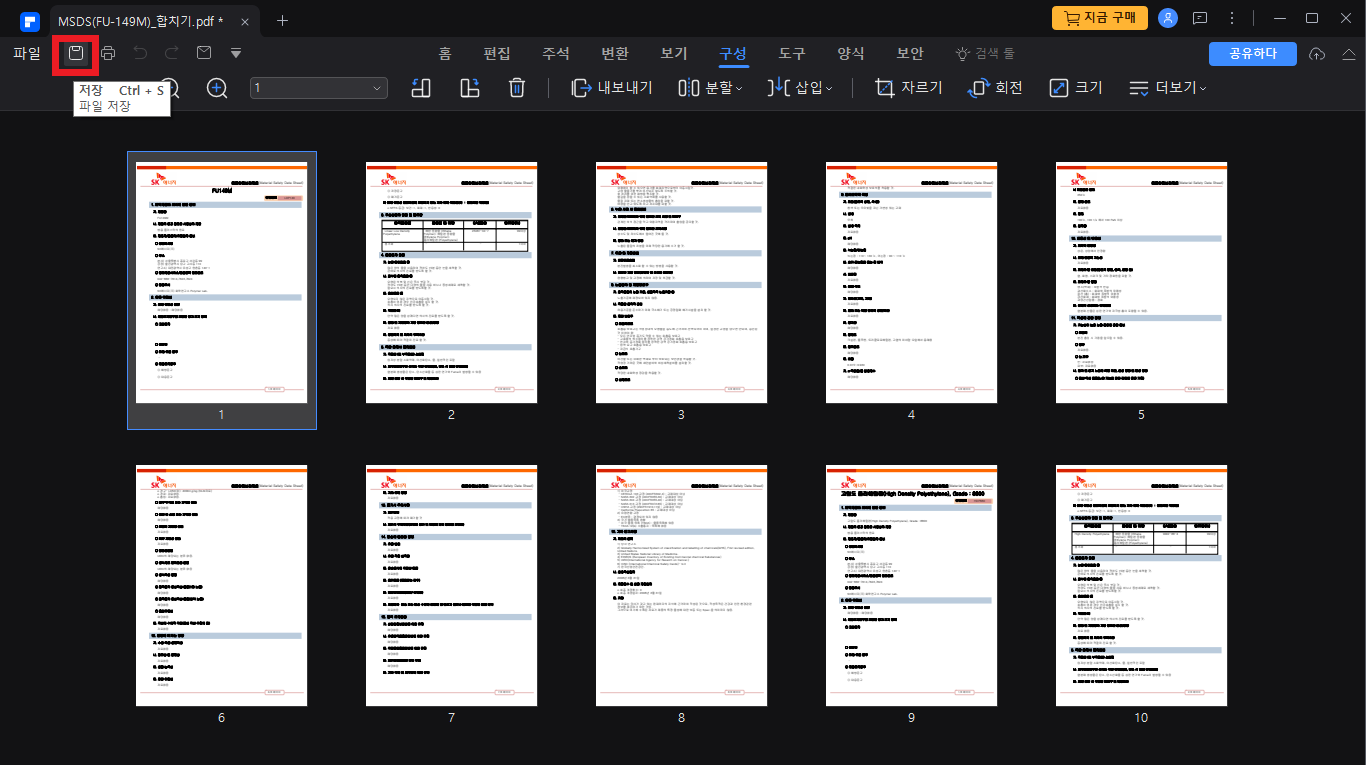Select the 구성 tab
The width and height of the screenshot is (1366, 765).
pyautogui.click(x=733, y=53)
